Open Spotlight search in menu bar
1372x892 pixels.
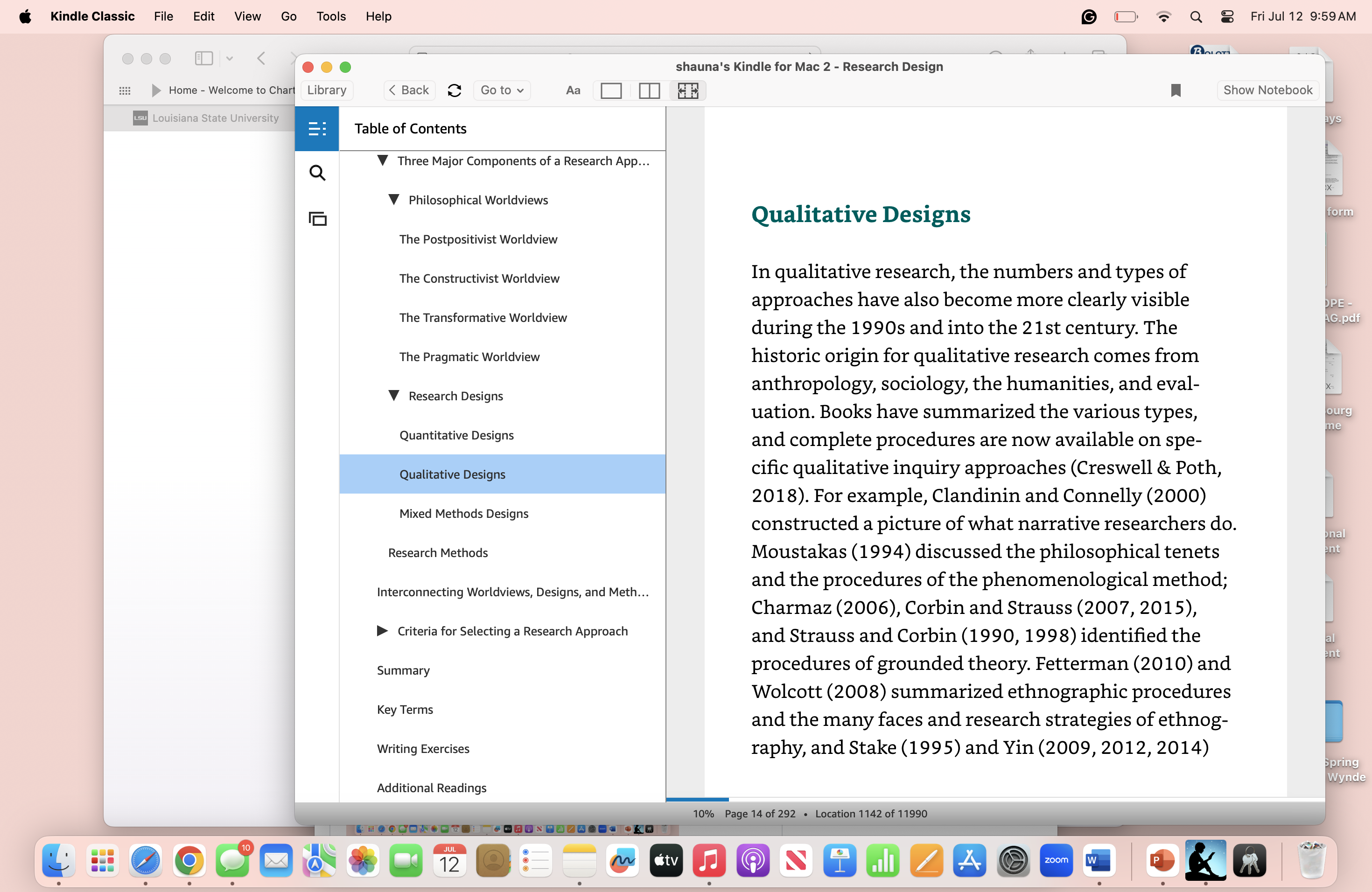pos(1196,17)
